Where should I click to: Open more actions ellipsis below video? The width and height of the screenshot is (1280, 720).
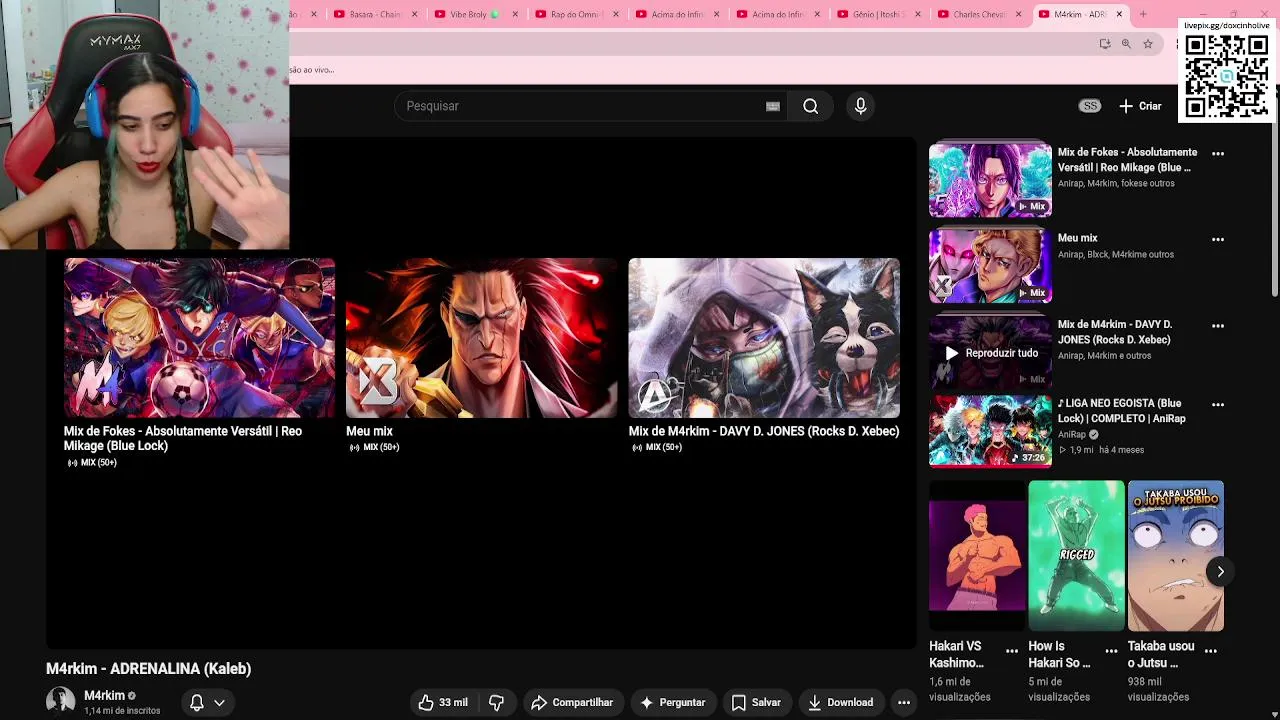(904, 702)
